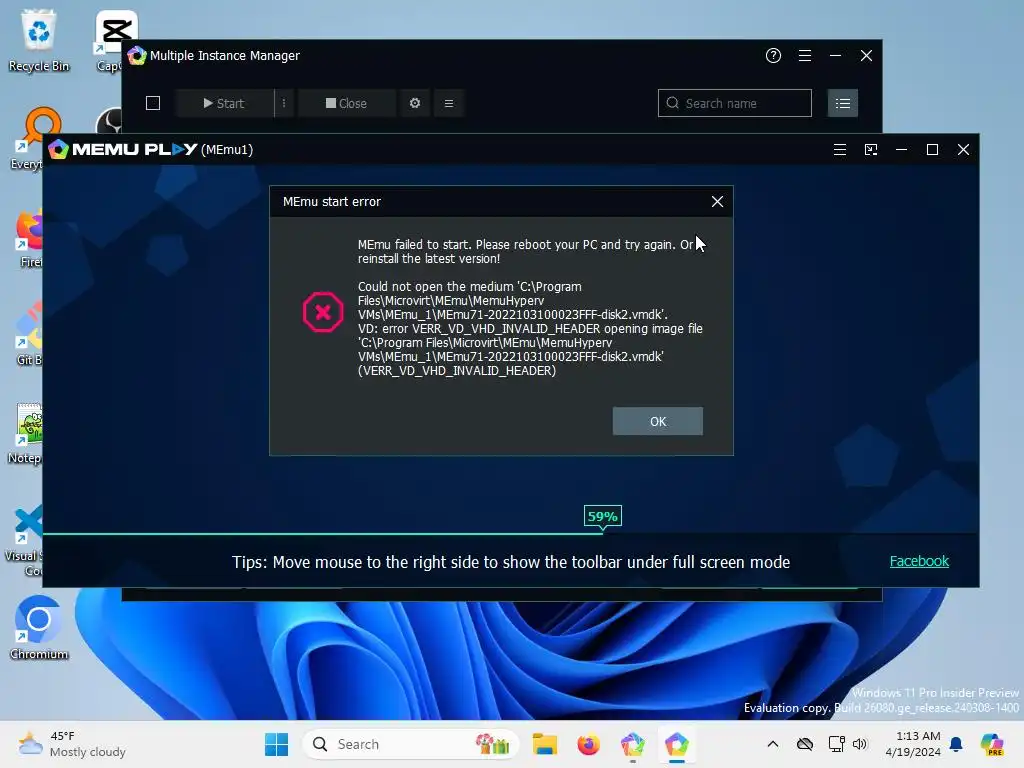Minimize the MEmu Play window
Image resolution: width=1024 pixels, height=768 pixels.
[901, 150]
